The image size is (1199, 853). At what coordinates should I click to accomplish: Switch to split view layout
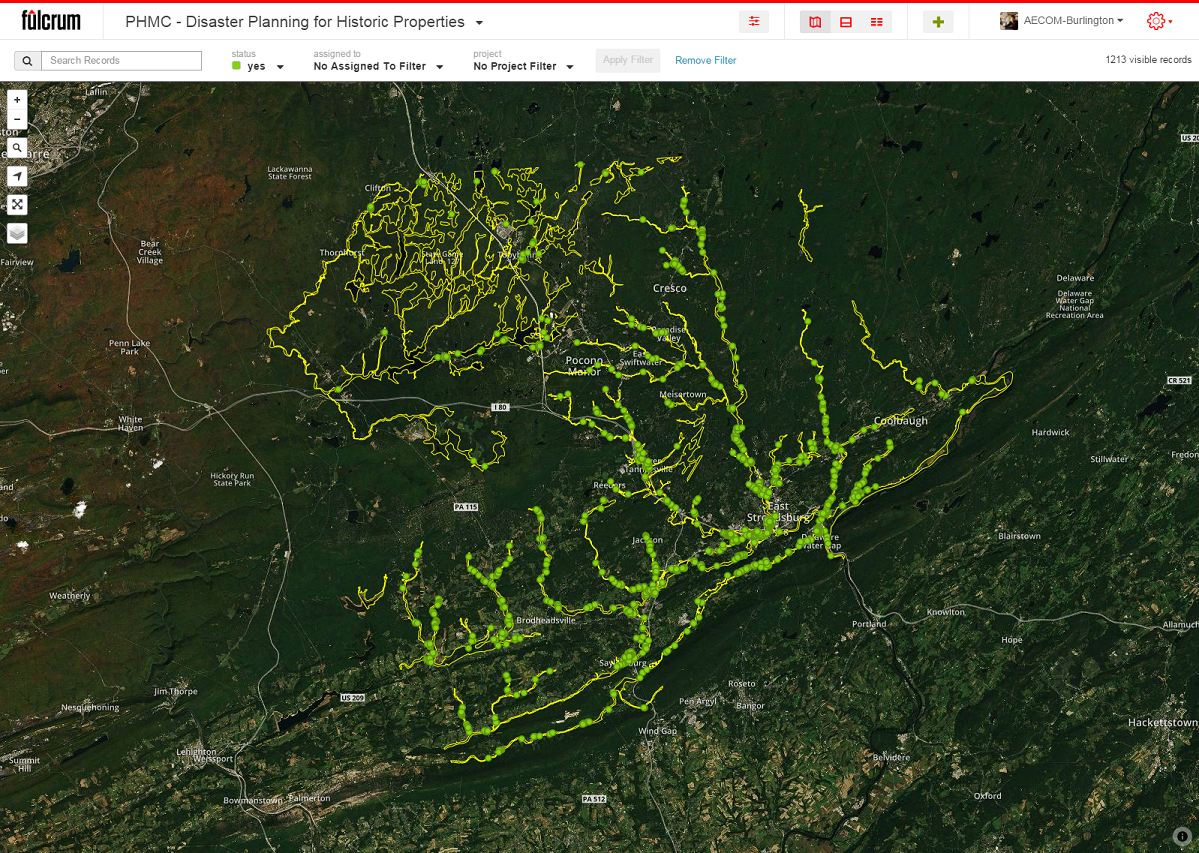pos(846,22)
